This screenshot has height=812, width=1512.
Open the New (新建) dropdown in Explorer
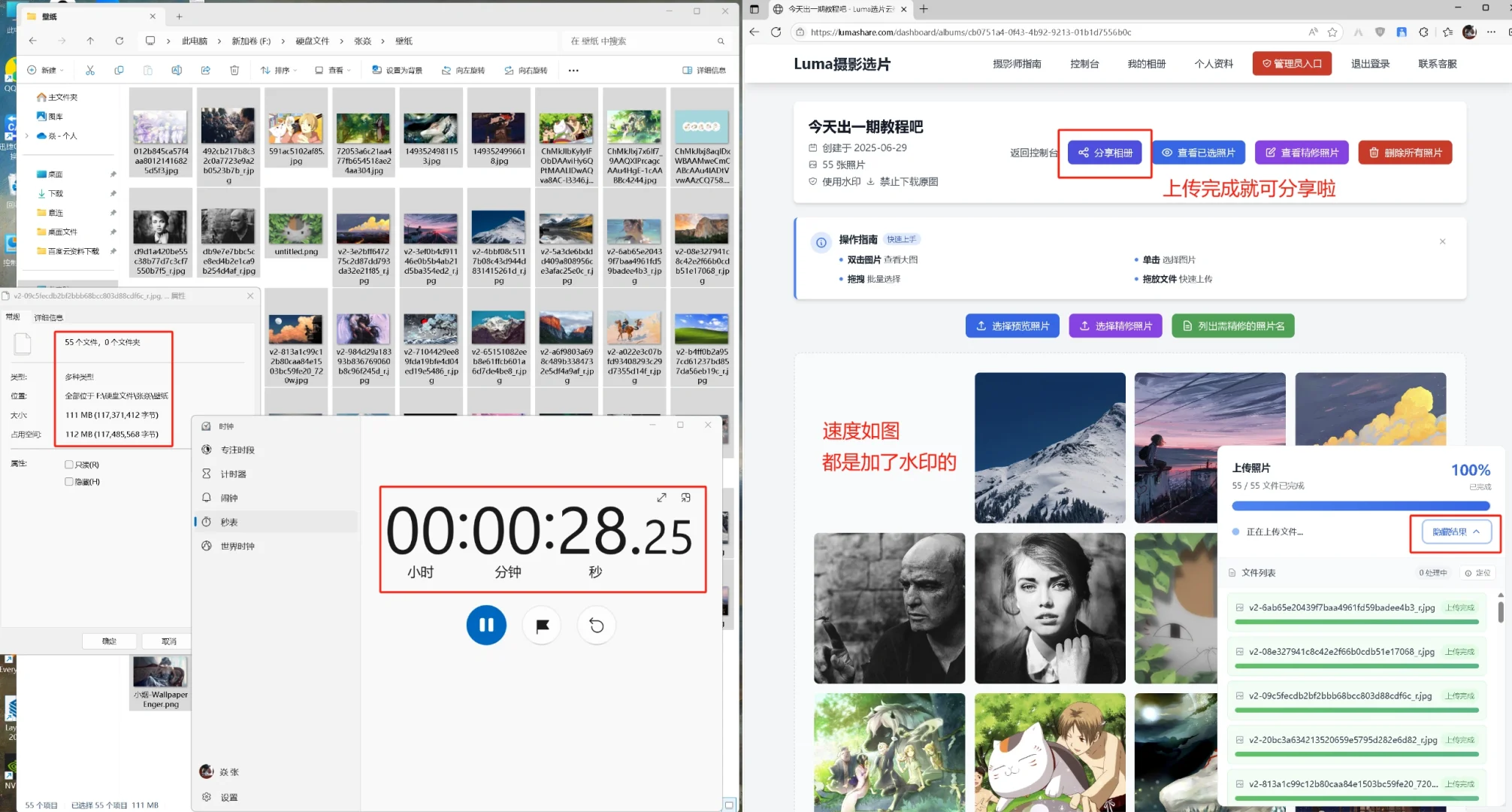[45, 70]
